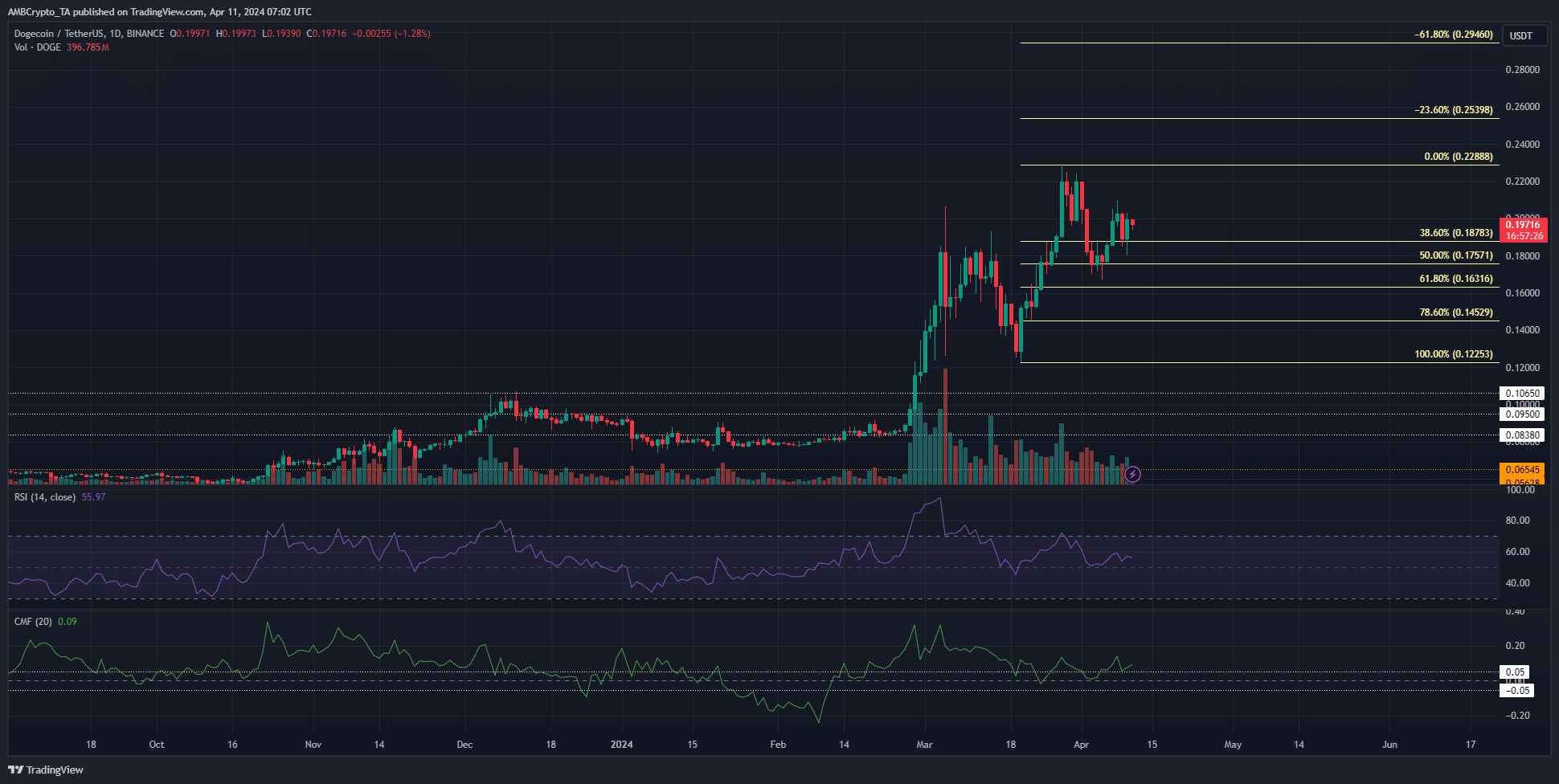Click the Jun label on time axis
Screen dimensions: 1559x784
(1389, 745)
